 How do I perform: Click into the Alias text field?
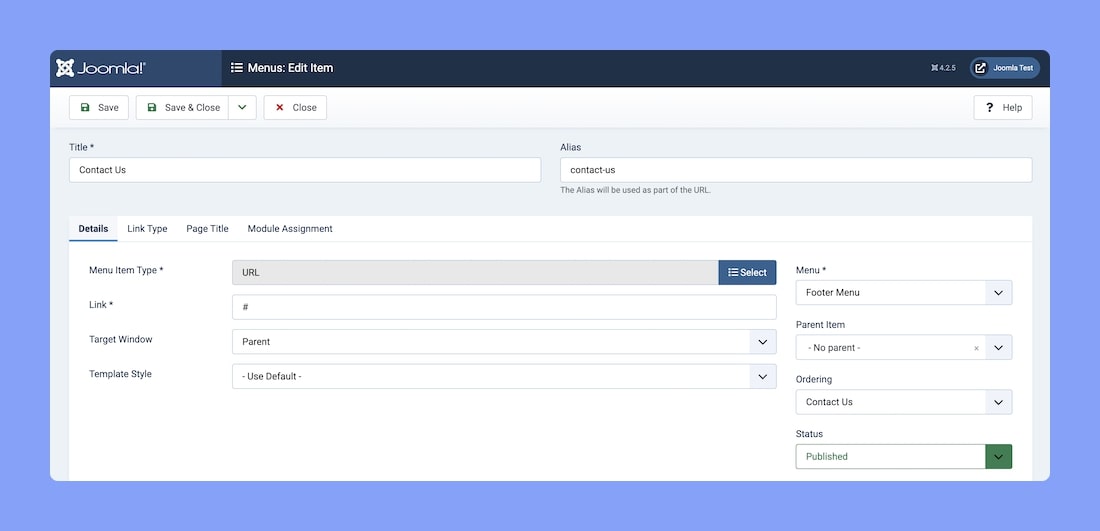[795, 170]
